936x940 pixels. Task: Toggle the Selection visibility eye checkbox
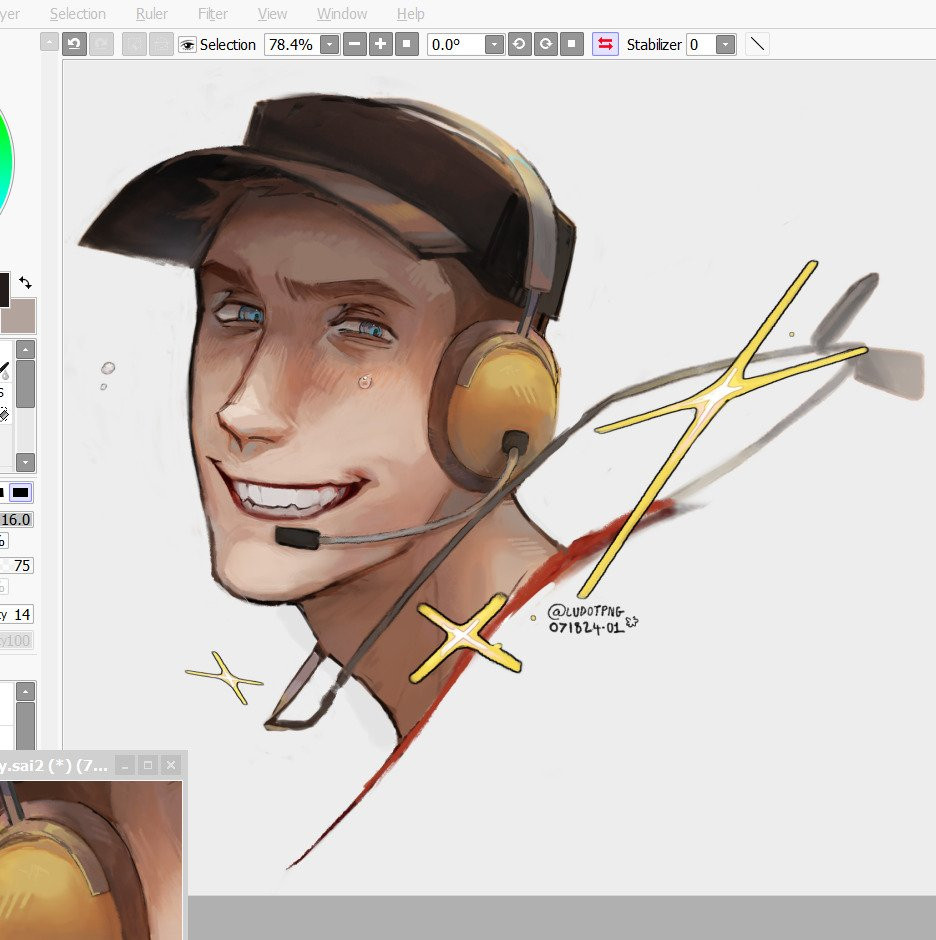pos(187,45)
